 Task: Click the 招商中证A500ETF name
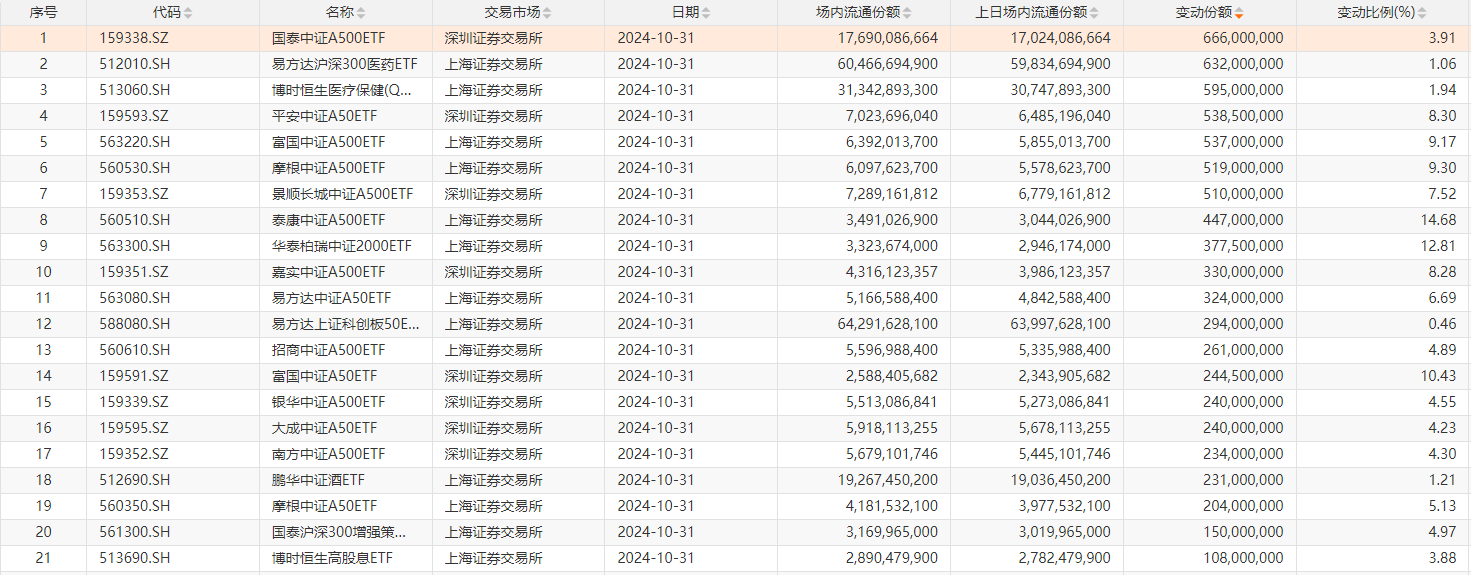[x=328, y=350]
